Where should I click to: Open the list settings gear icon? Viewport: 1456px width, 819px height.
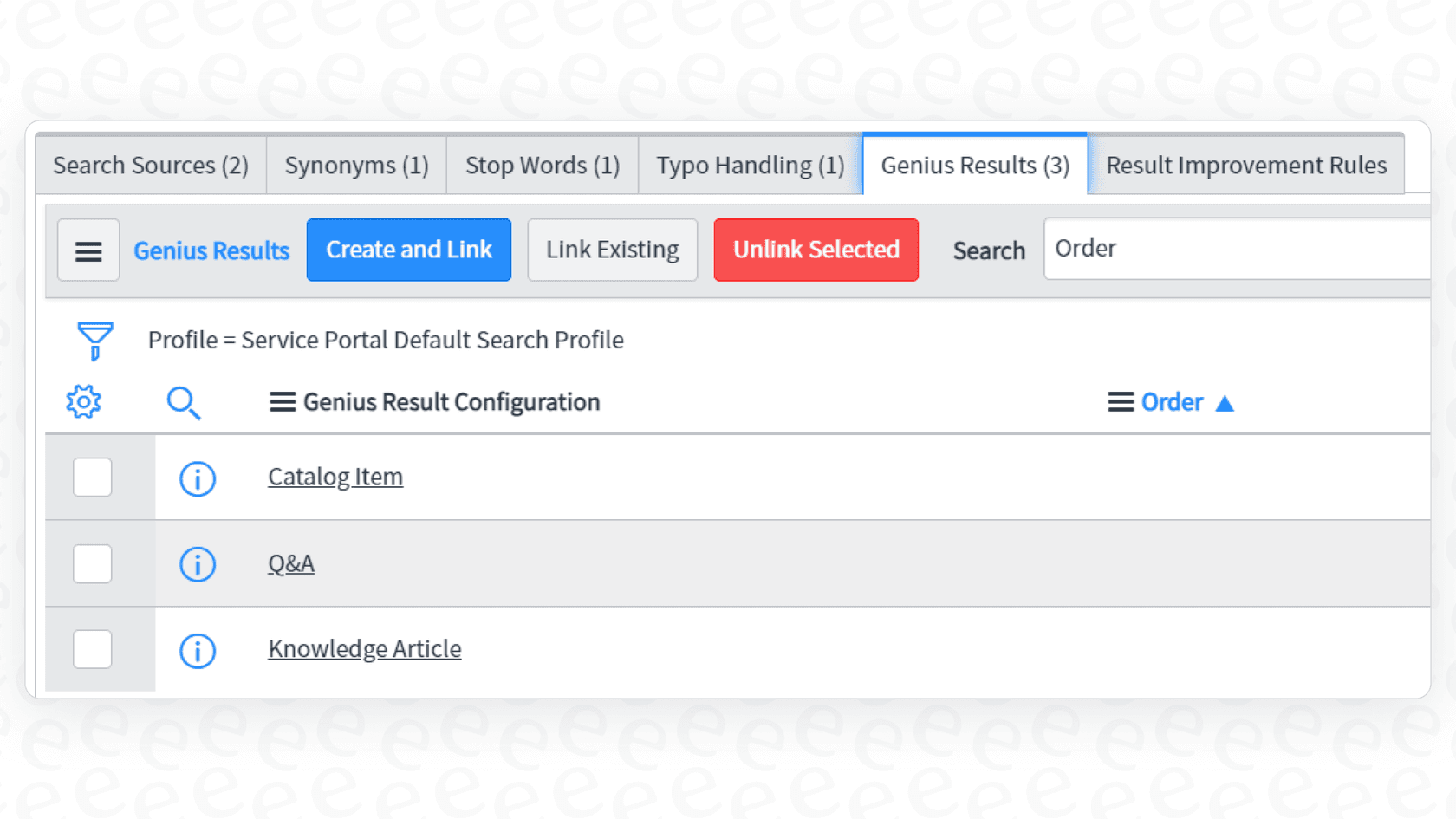(82, 401)
